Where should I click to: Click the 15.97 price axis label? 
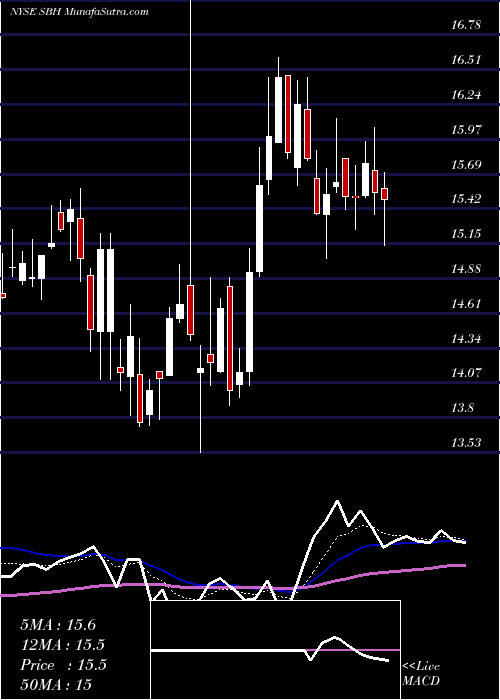pos(466,129)
